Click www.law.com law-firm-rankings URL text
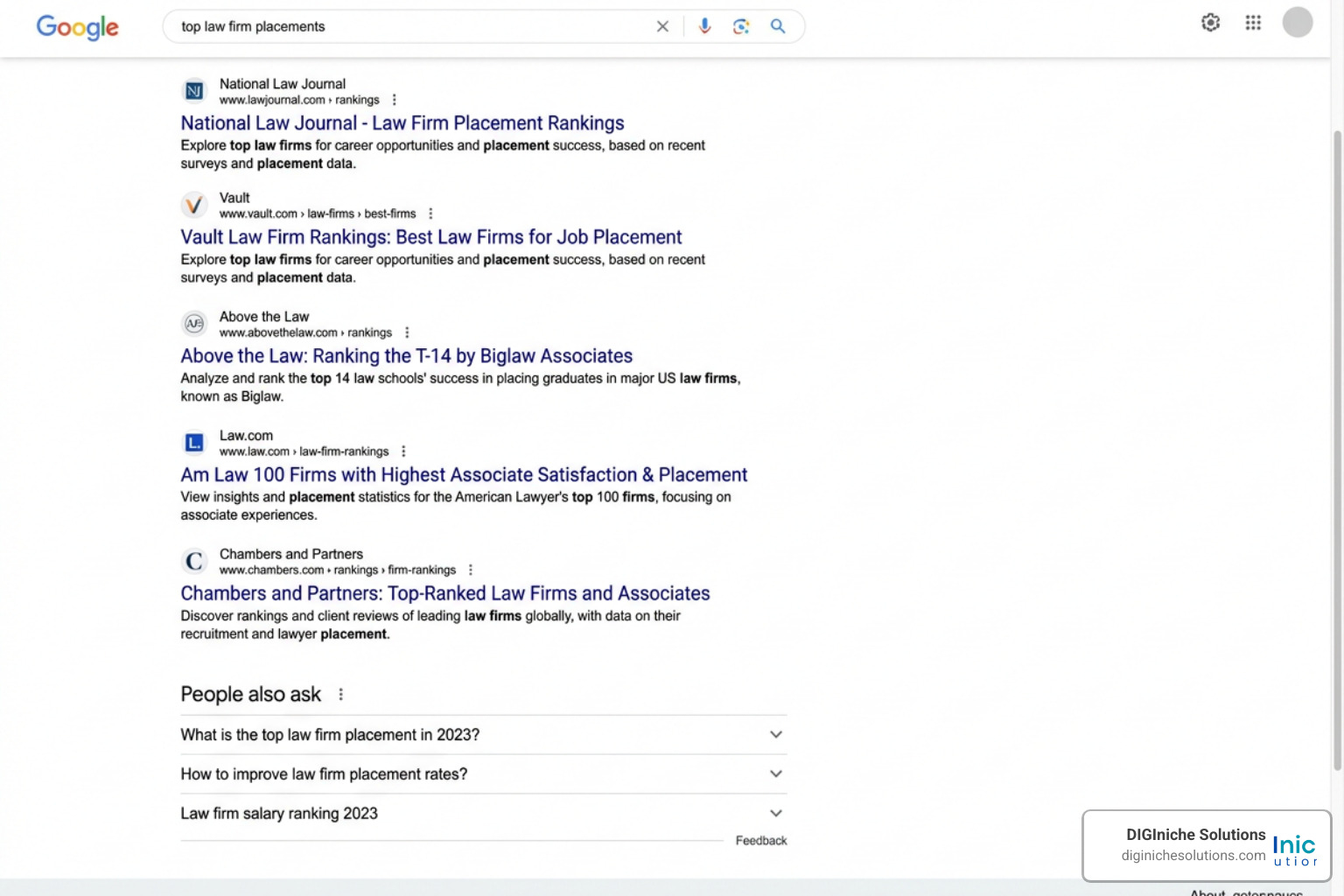 [x=304, y=451]
